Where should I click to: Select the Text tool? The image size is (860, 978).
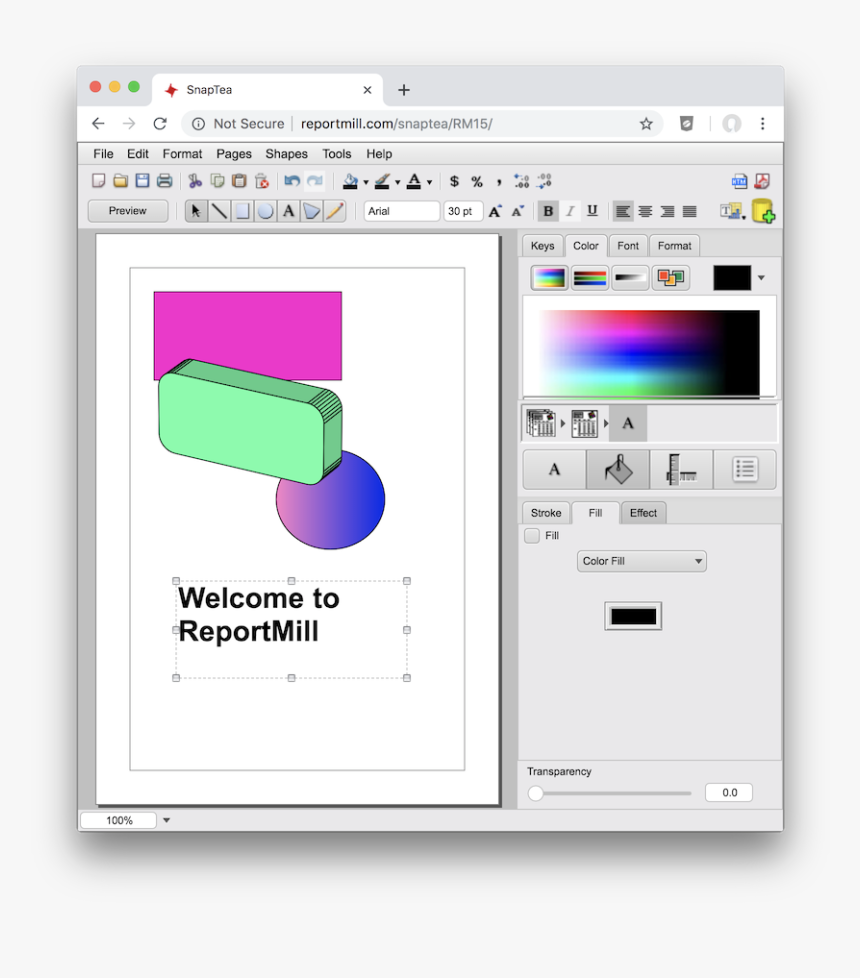[288, 211]
